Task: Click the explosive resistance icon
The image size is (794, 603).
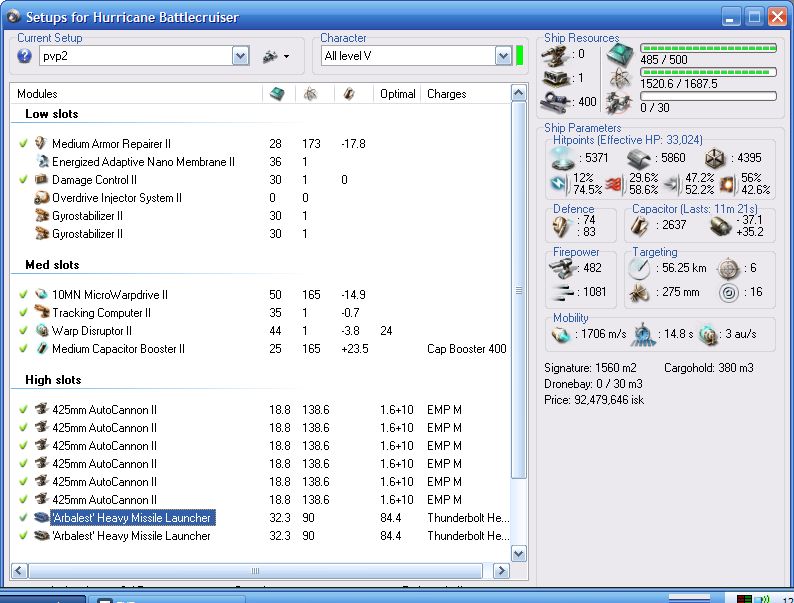Action: (x=727, y=184)
